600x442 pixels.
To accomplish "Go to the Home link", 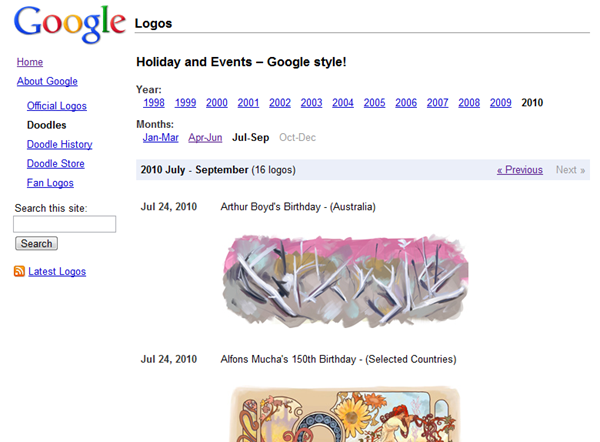I will click(x=30, y=62).
